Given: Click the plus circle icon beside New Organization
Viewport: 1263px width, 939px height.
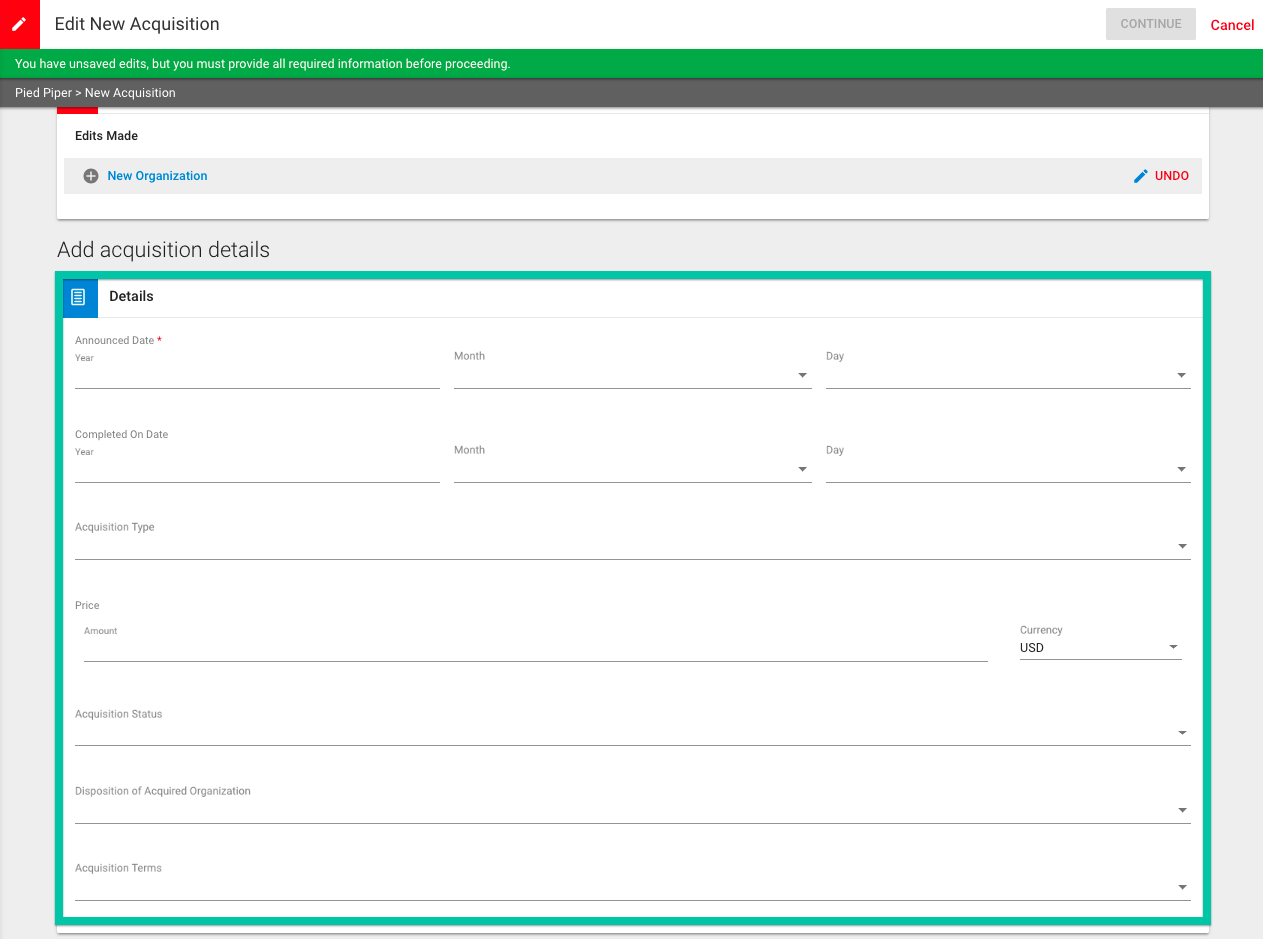Looking at the screenshot, I should point(90,176).
